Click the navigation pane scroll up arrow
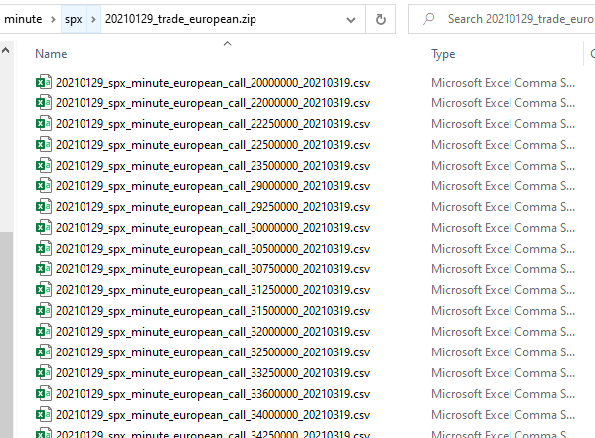The image size is (595, 438). coord(6,50)
